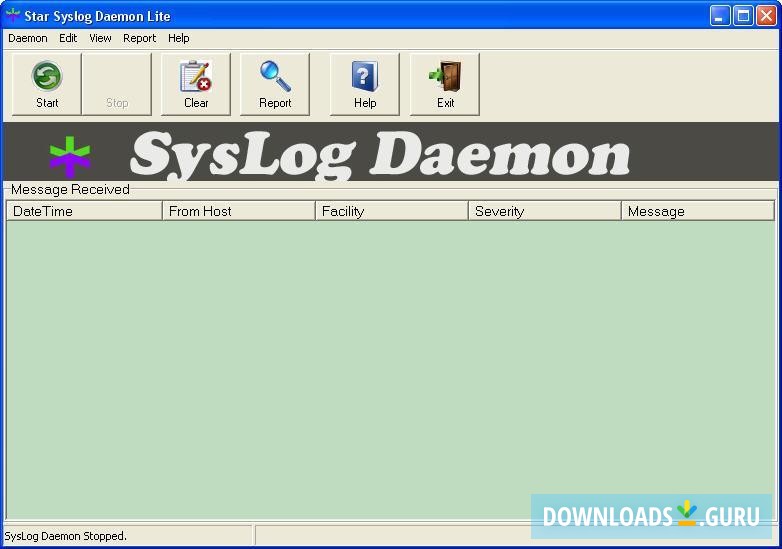This screenshot has width=782, height=549.
Task: Click the title bar star application icon
Action: [x=12, y=15]
